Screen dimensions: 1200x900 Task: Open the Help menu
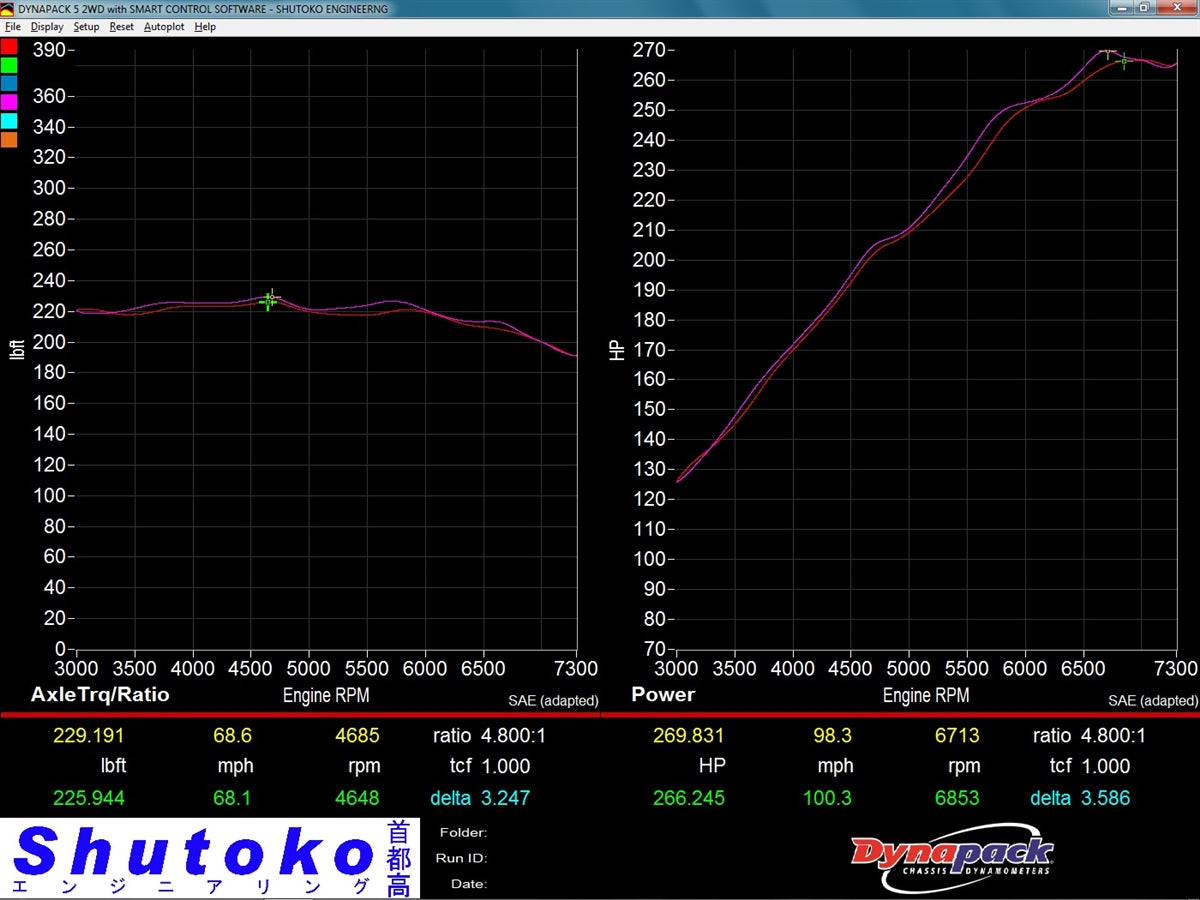click(205, 27)
